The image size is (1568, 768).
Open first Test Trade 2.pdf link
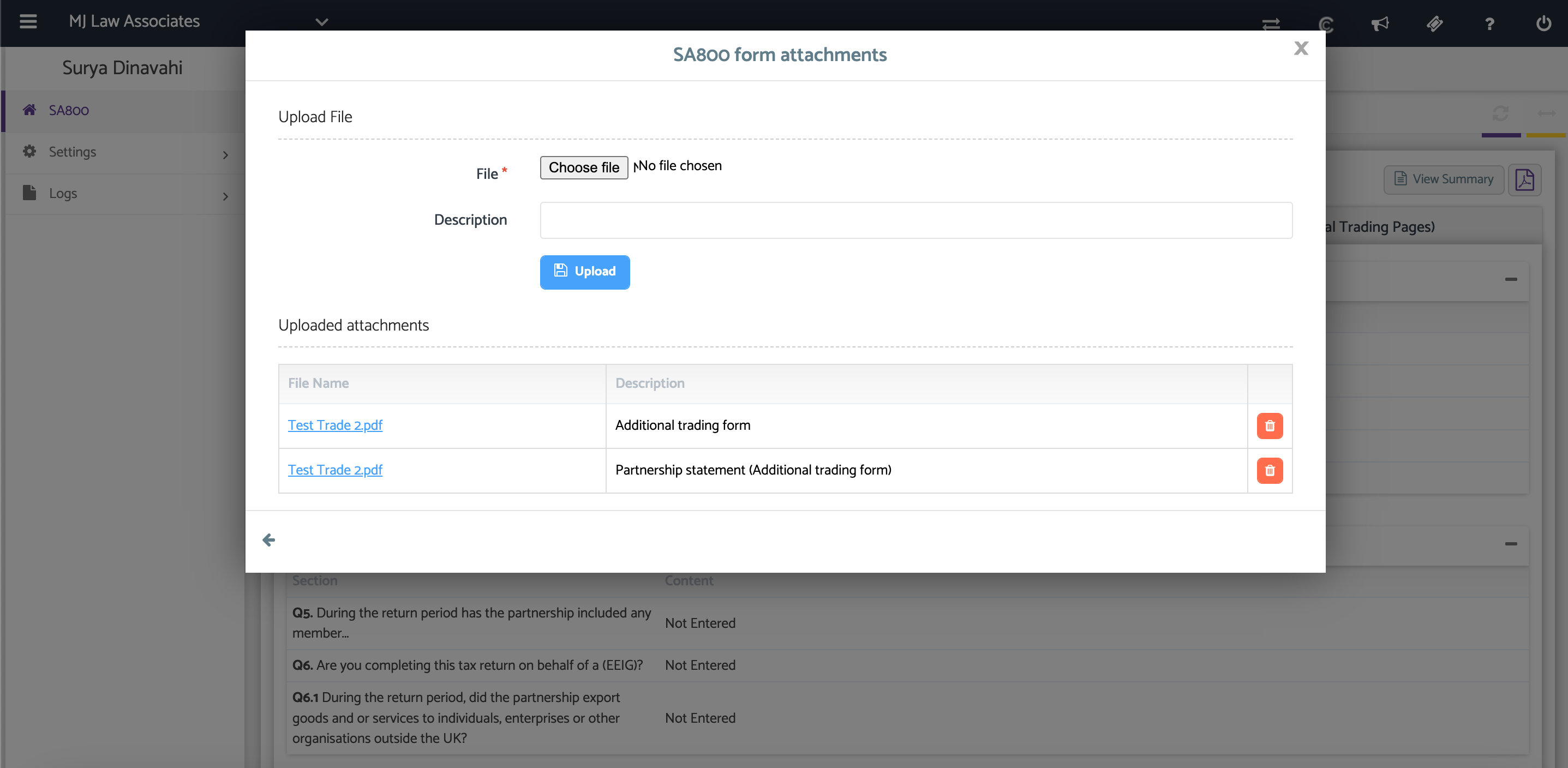(335, 425)
